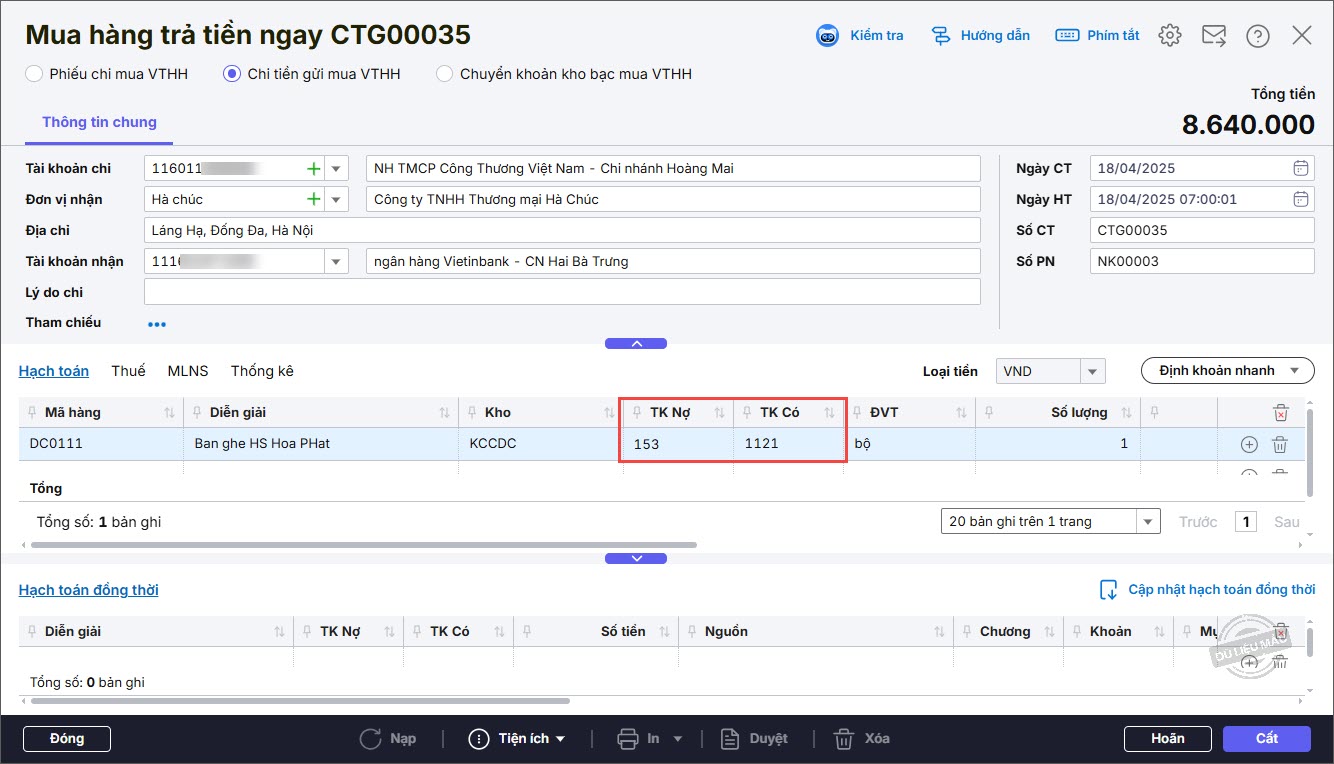The image size is (1334, 764).
Task: Select Chi tiền gửi mua VTHH option
Action: 232,74
